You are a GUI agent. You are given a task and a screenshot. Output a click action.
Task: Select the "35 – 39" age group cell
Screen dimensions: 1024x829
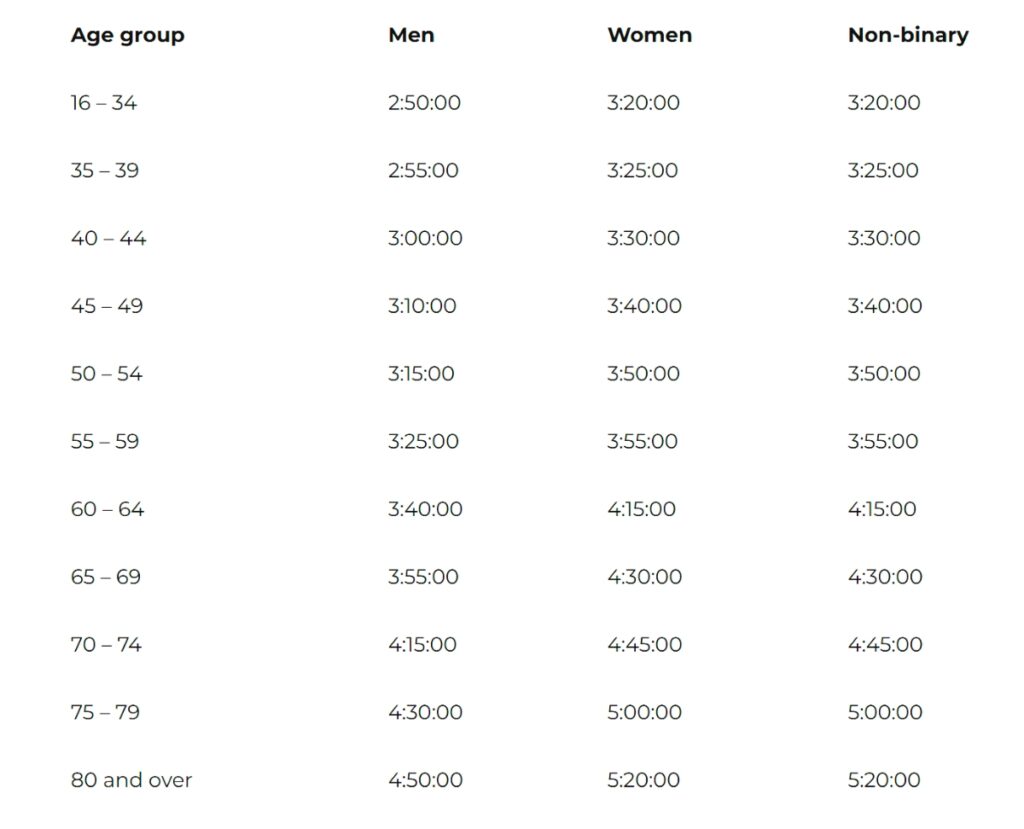coord(105,171)
